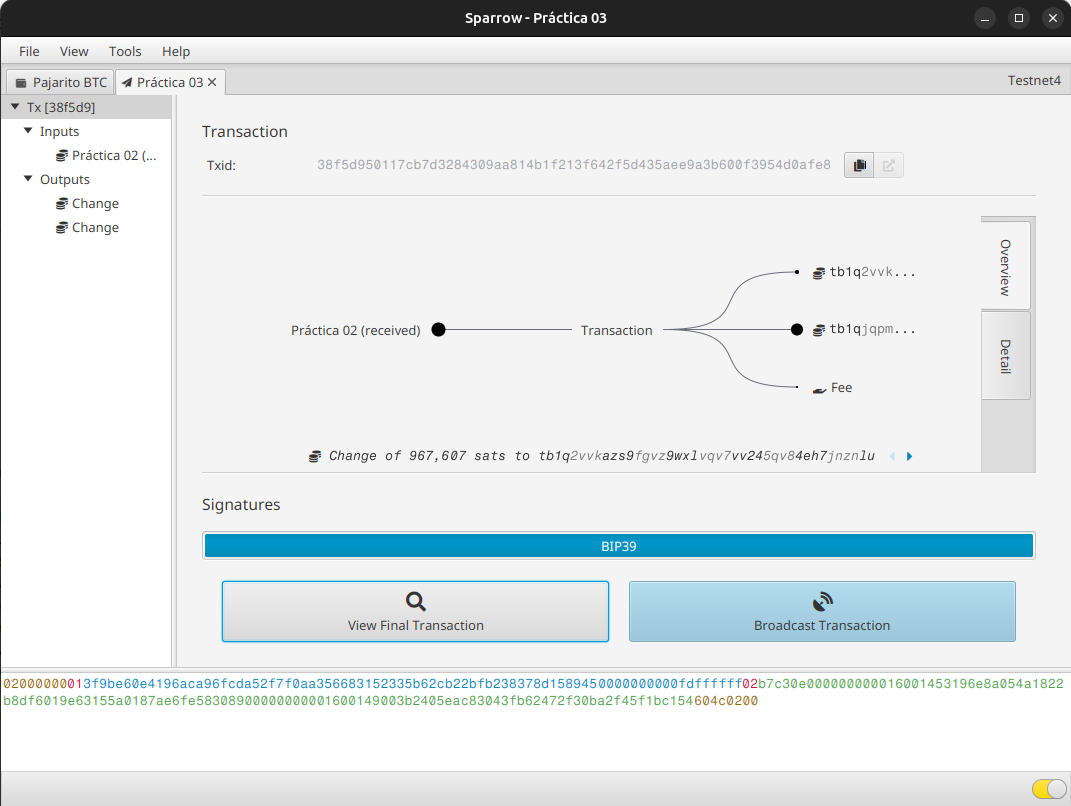The image size is (1071, 806).
Task: Select the second Change output tree item
Action: [x=86, y=227]
